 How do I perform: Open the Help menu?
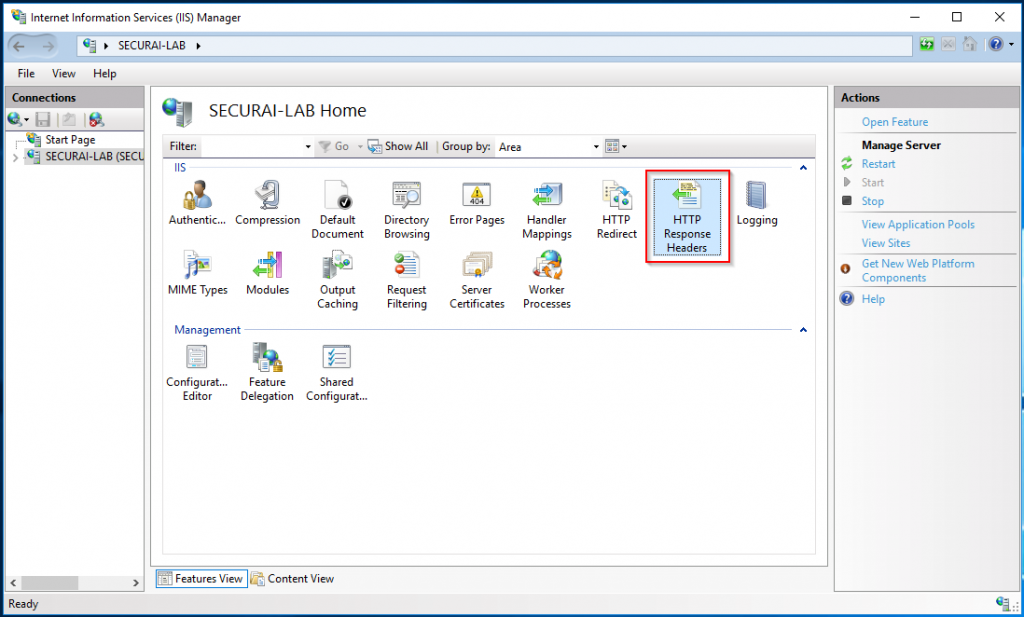[104, 73]
